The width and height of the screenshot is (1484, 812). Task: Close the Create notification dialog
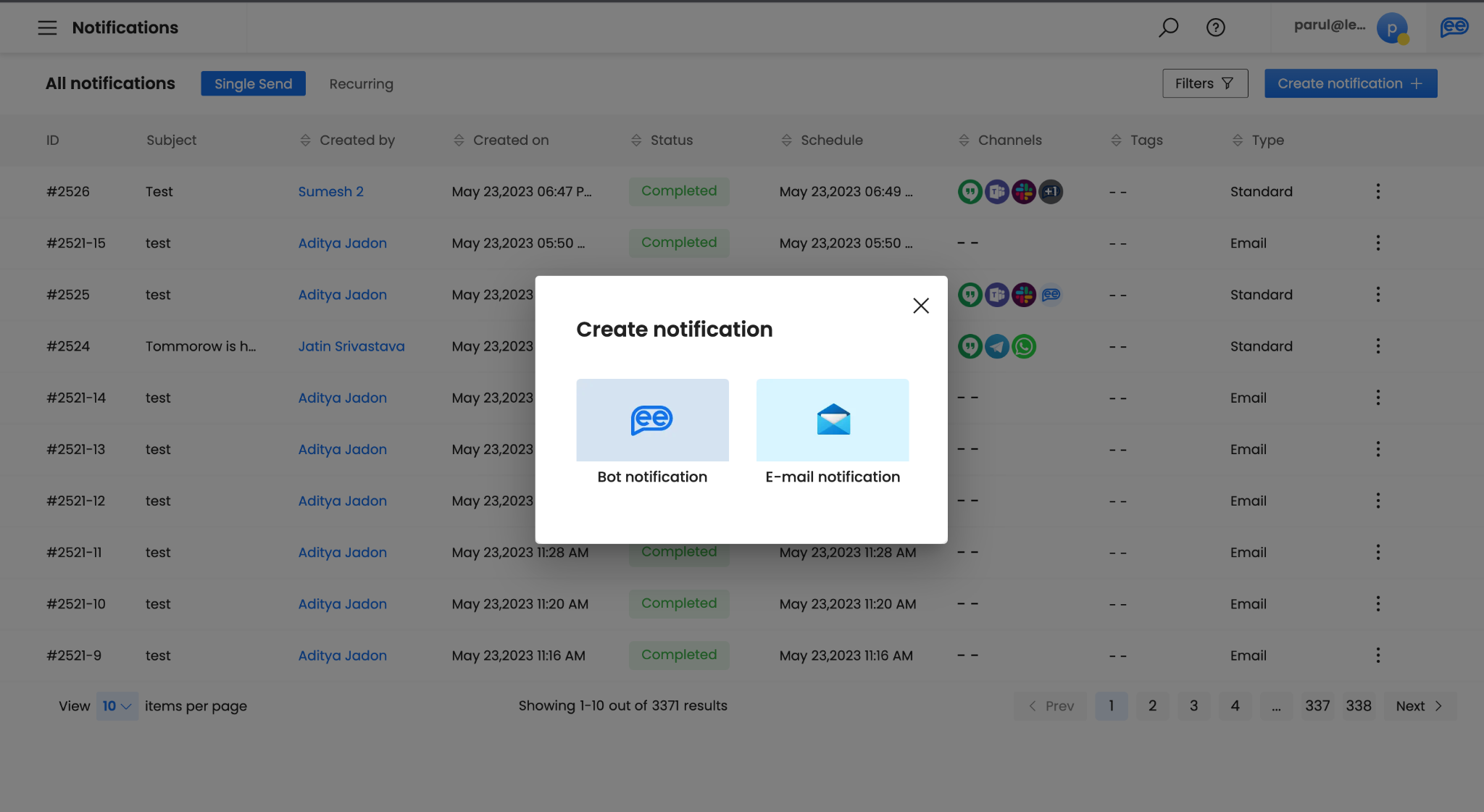pos(920,306)
